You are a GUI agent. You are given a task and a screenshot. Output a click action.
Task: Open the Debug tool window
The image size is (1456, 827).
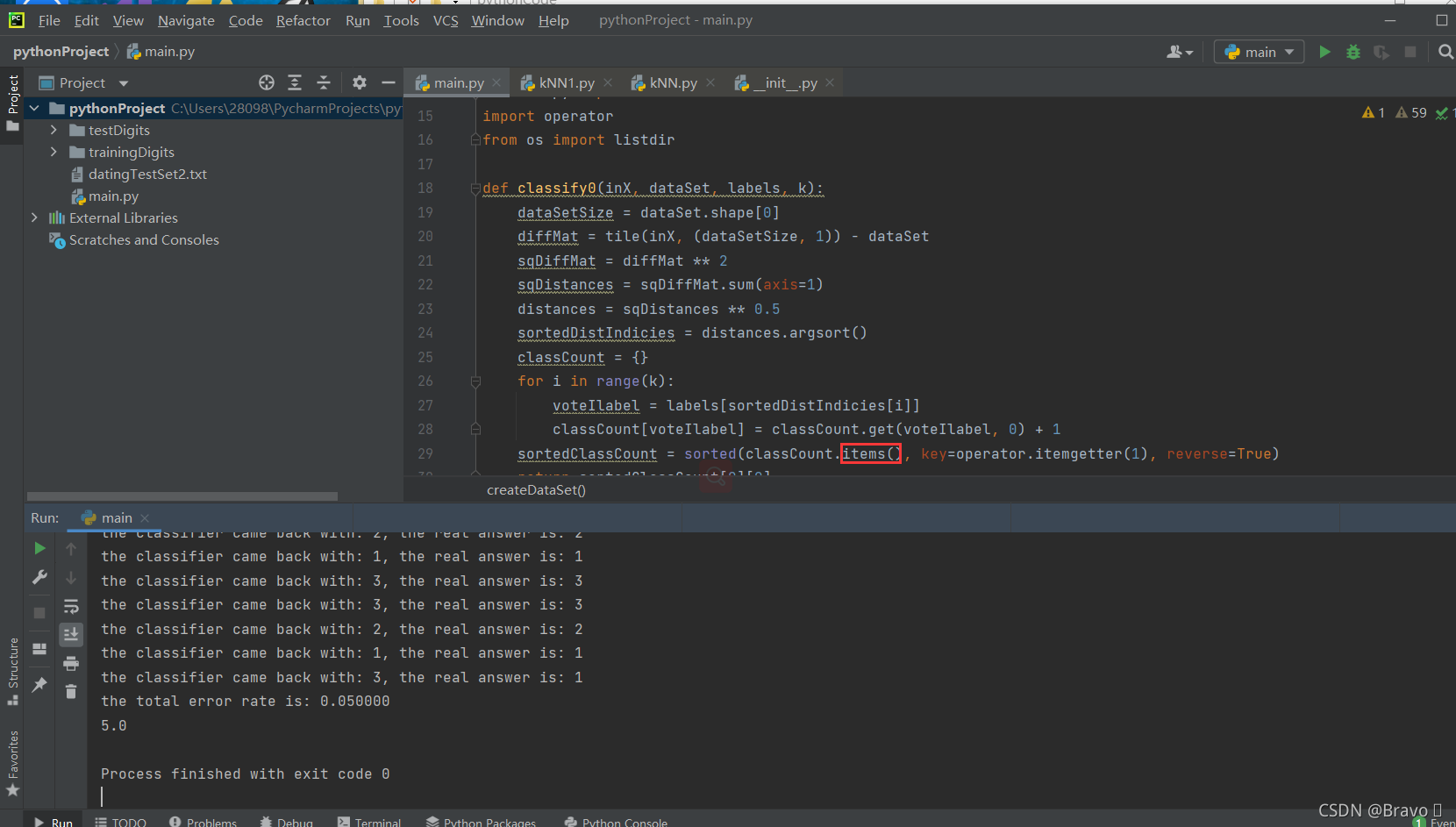[x=286, y=822]
